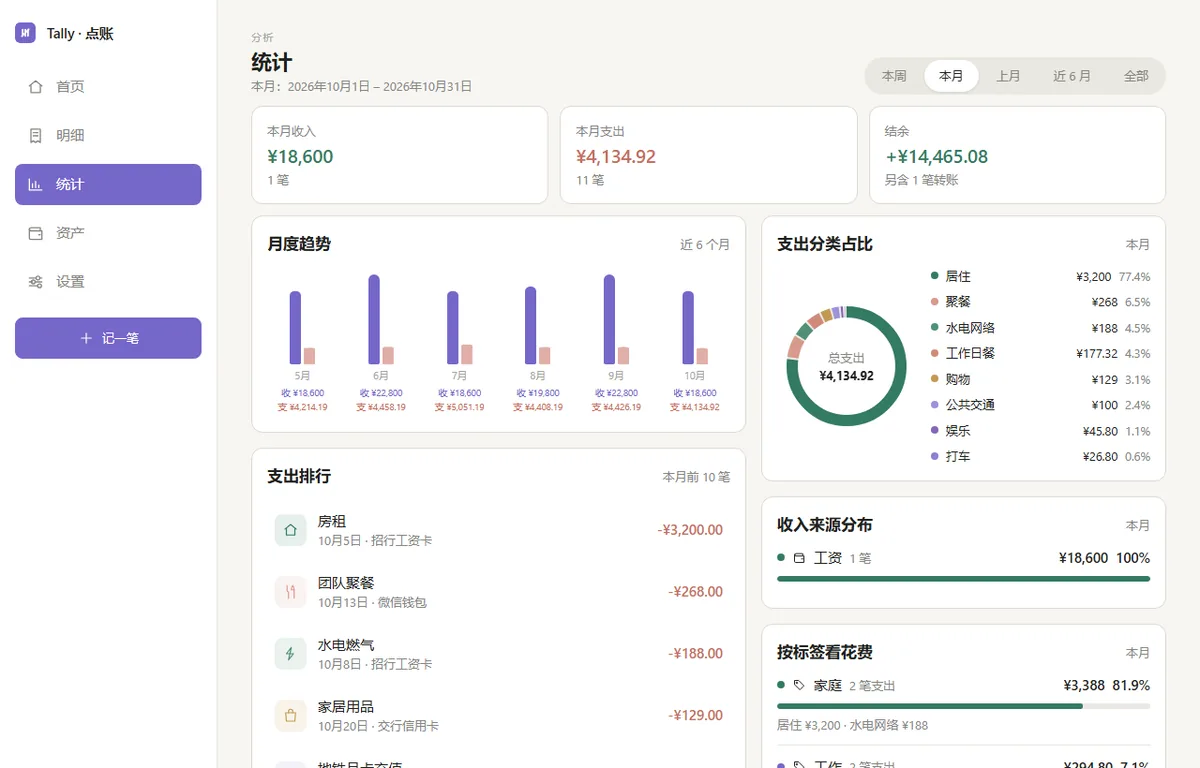Open the 结余 summary card
Screen dimensions: 1200x768
1017,155
